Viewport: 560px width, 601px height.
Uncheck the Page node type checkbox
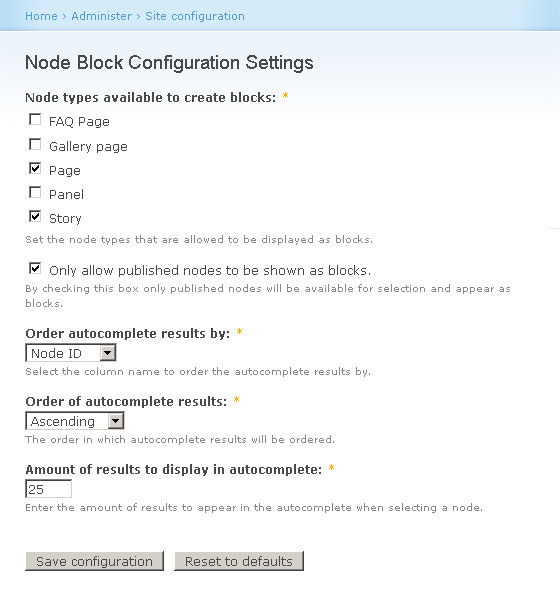point(35,168)
